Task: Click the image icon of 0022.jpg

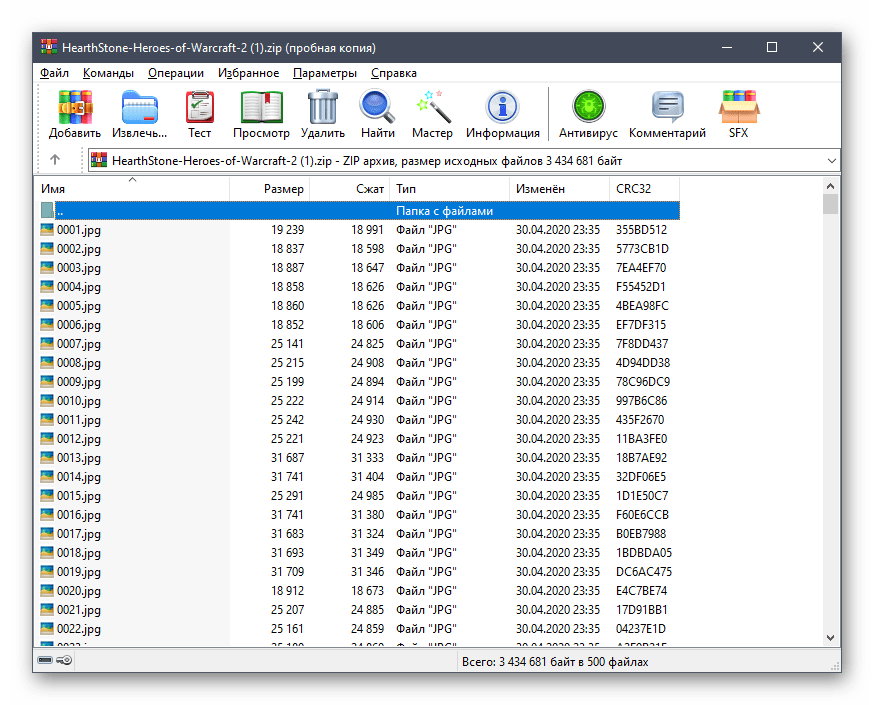Action: click(x=47, y=628)
